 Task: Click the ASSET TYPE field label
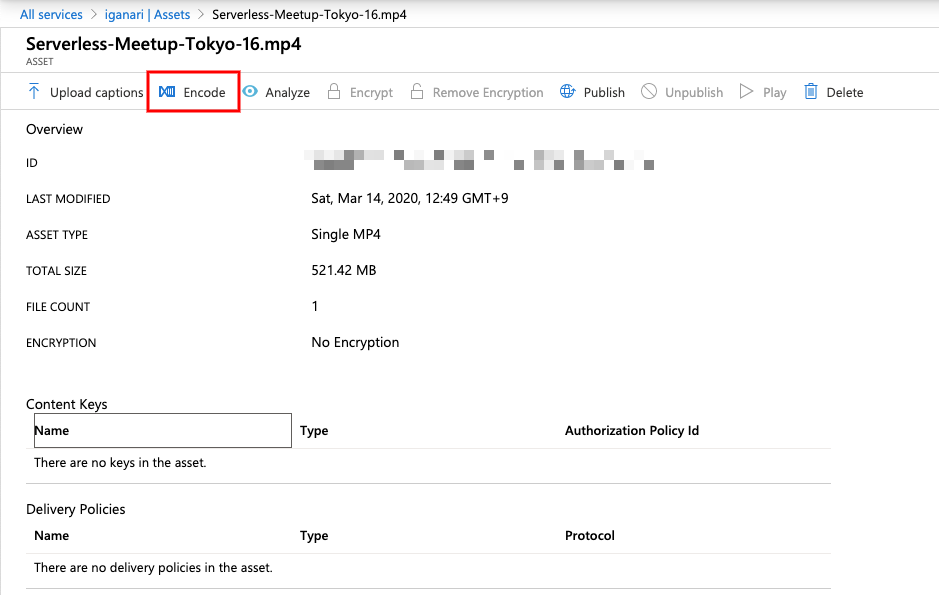(x=57, y=235)
